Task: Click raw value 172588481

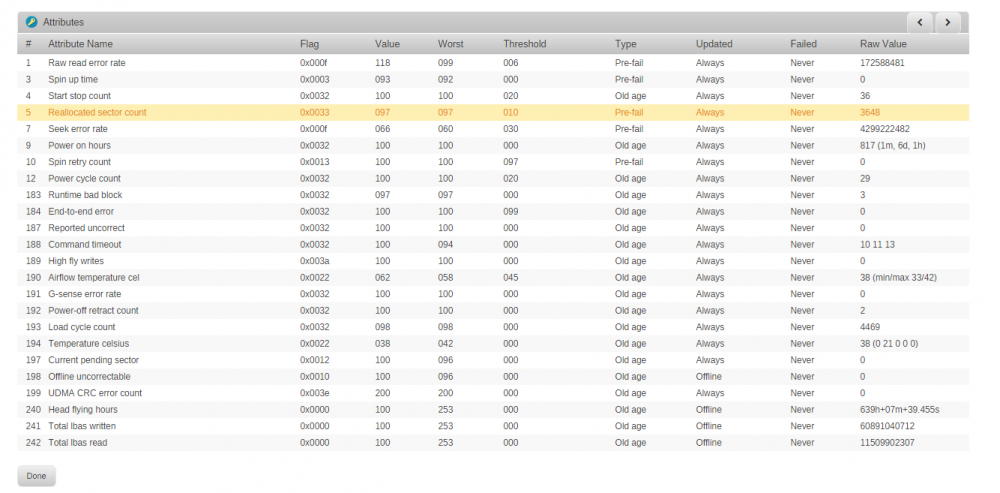Action: click(x=882, y=63)
